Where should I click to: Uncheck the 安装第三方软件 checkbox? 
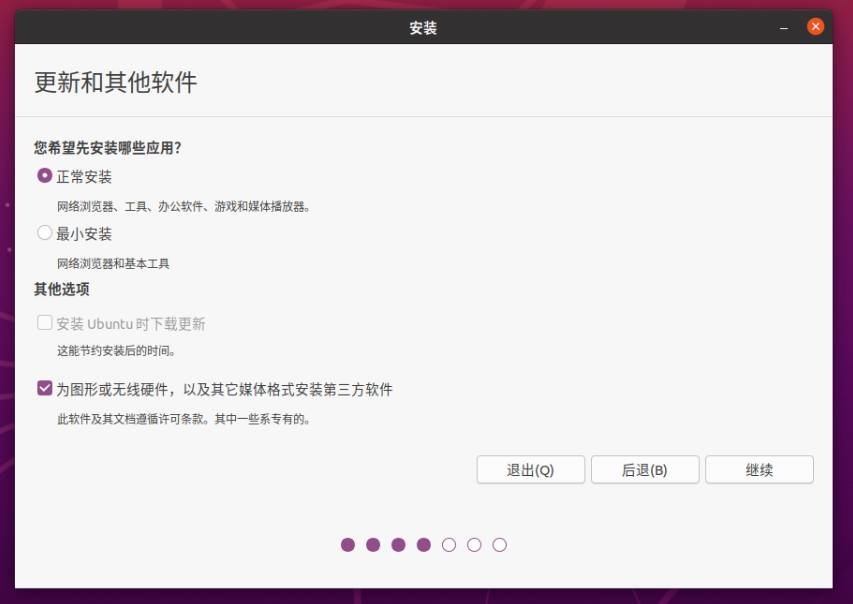click(45, 388)
